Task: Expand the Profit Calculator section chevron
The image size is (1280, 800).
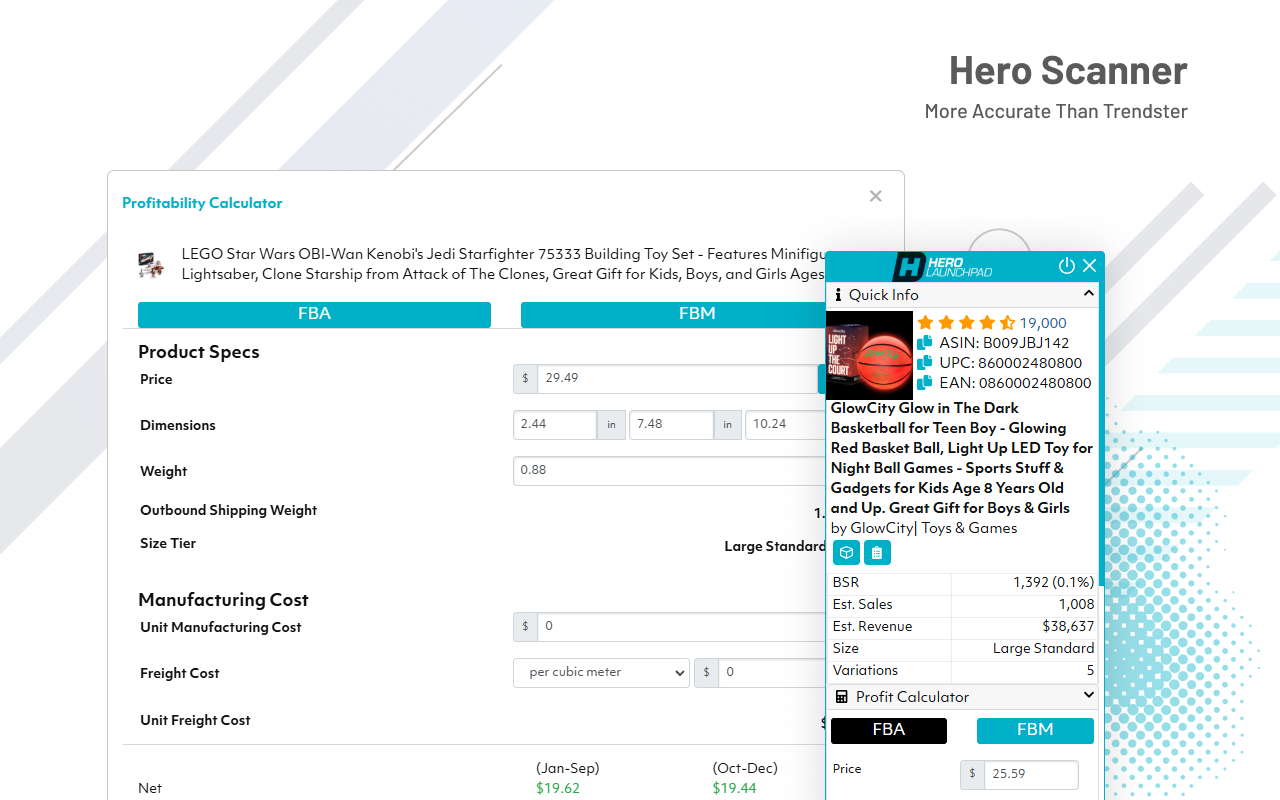Action: (x=1089, y=696)
